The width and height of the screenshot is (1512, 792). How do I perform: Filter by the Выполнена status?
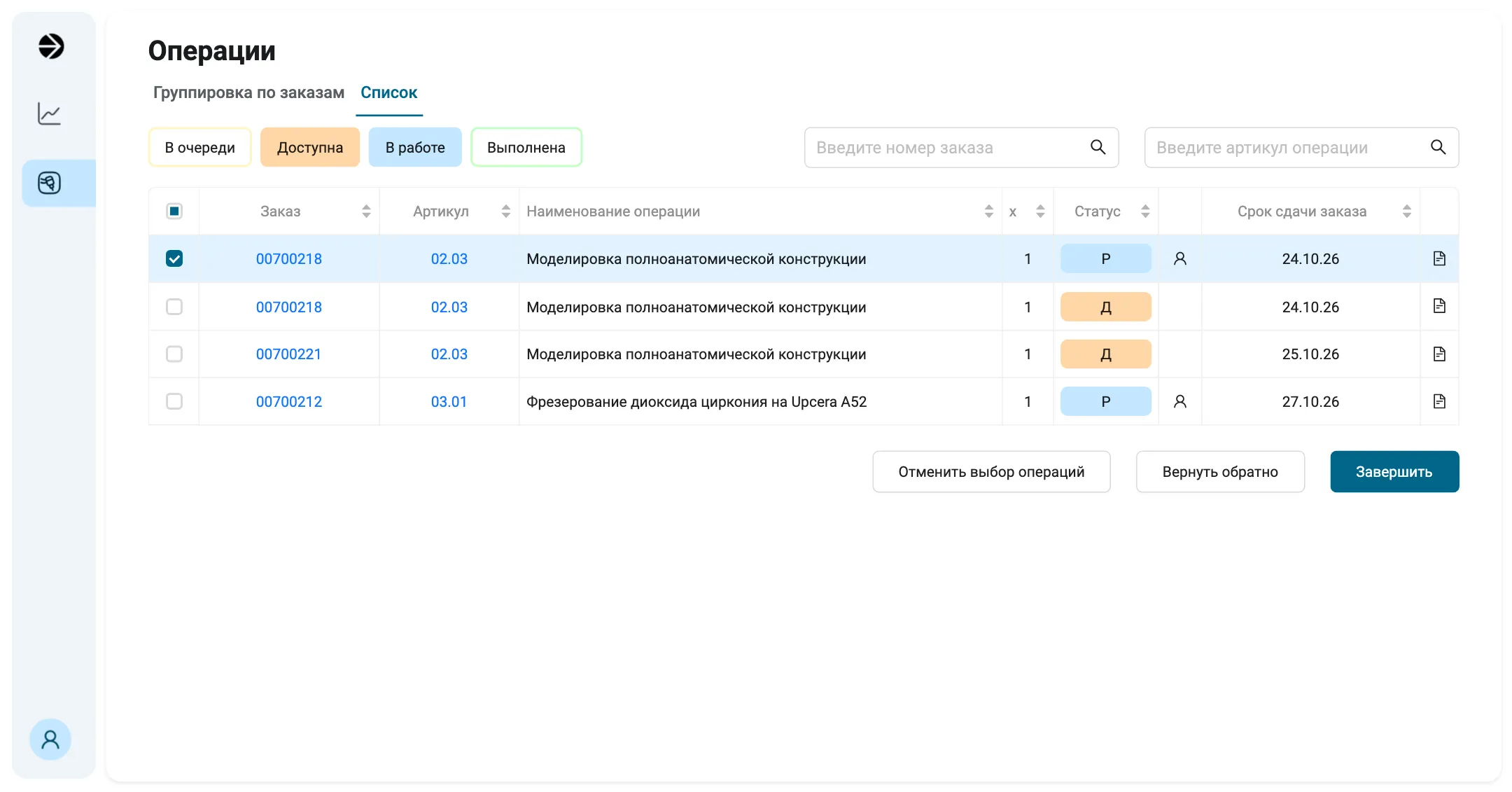coord(526,148)
